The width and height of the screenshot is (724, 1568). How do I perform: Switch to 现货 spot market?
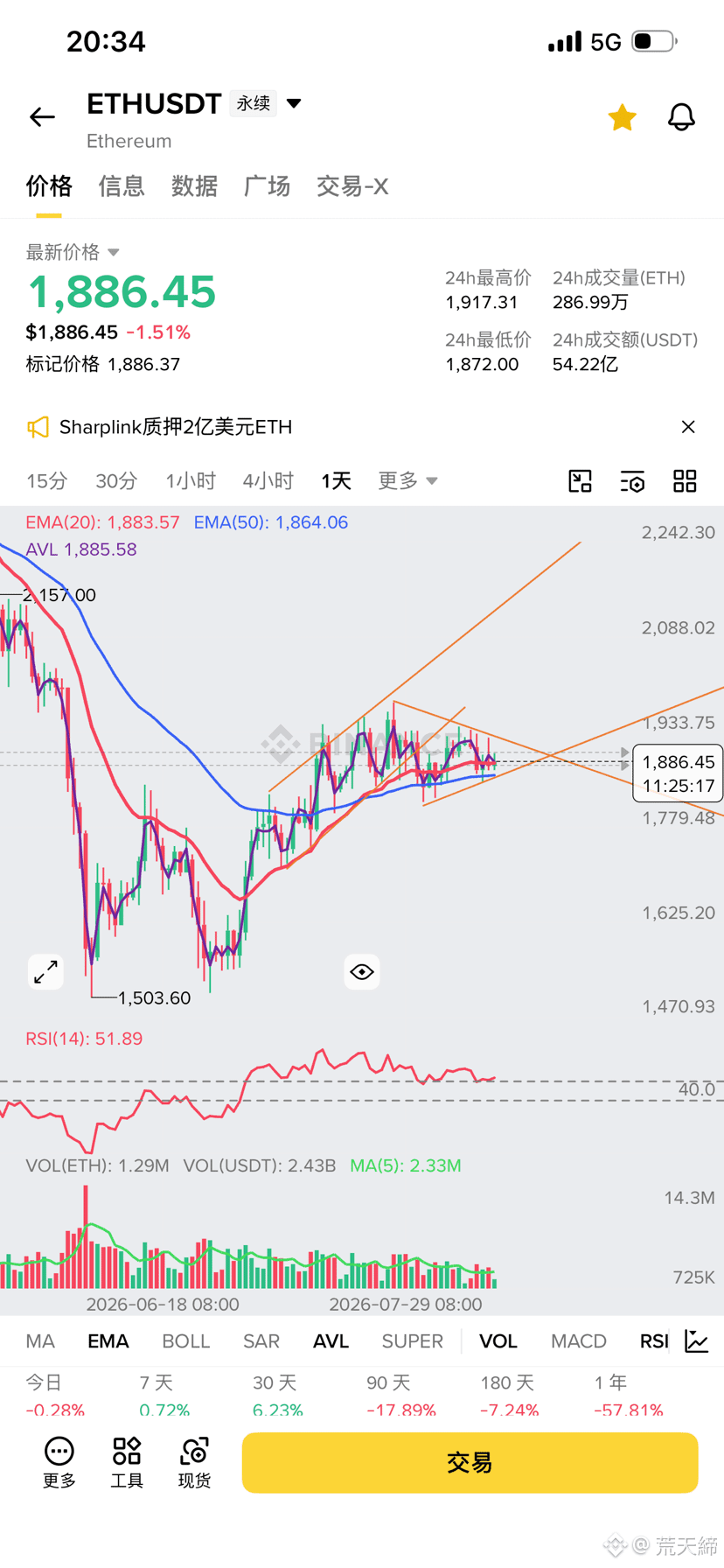click(x=194, y=1462)
